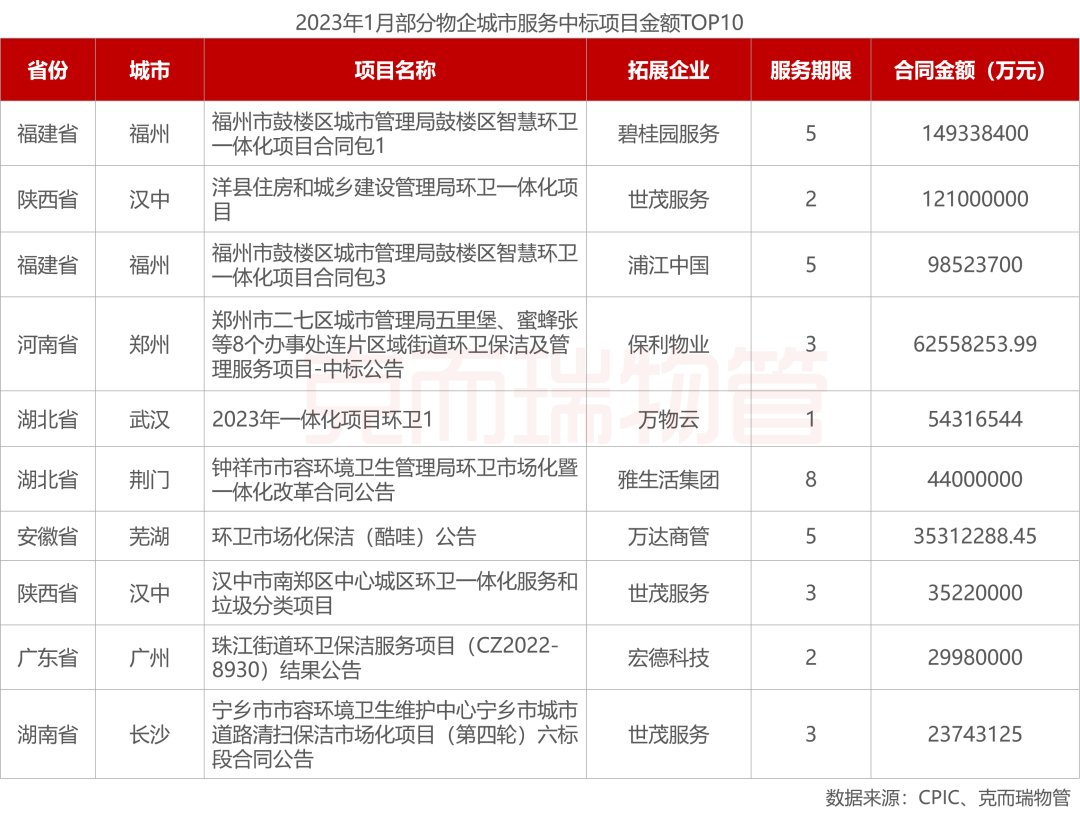Select the project cell ending 合同包1
This screenshot has height=816, width=1080.
click(x=395, y=134)
